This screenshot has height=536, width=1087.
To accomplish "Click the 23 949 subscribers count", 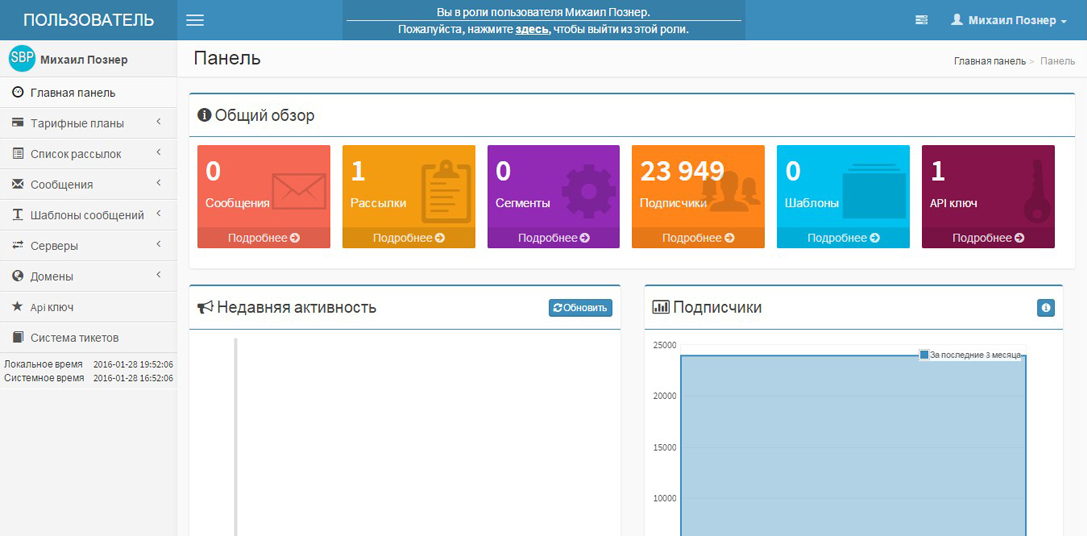I will click(681, 171).
